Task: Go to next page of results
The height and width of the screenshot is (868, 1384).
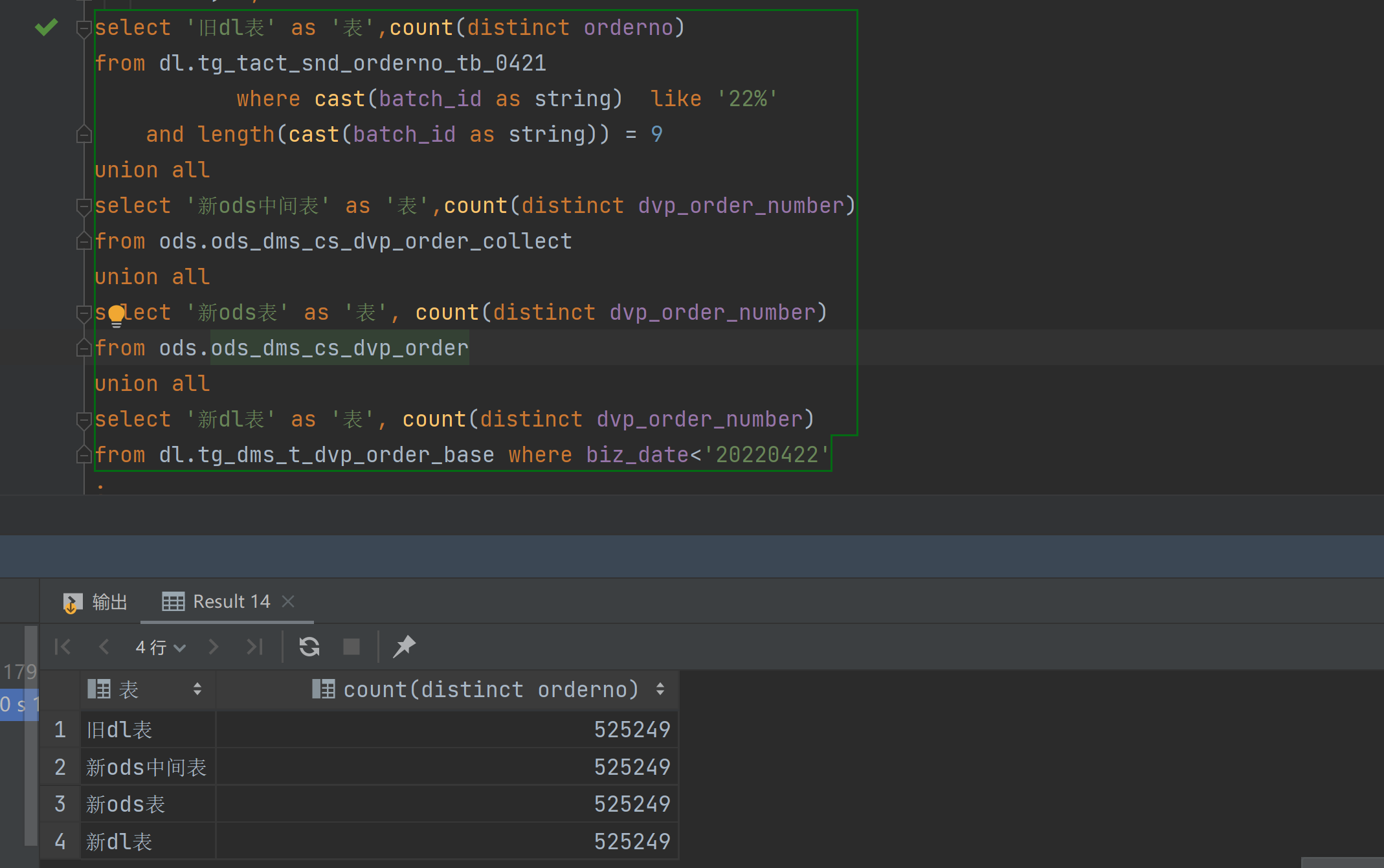Action: coord(214,647)
